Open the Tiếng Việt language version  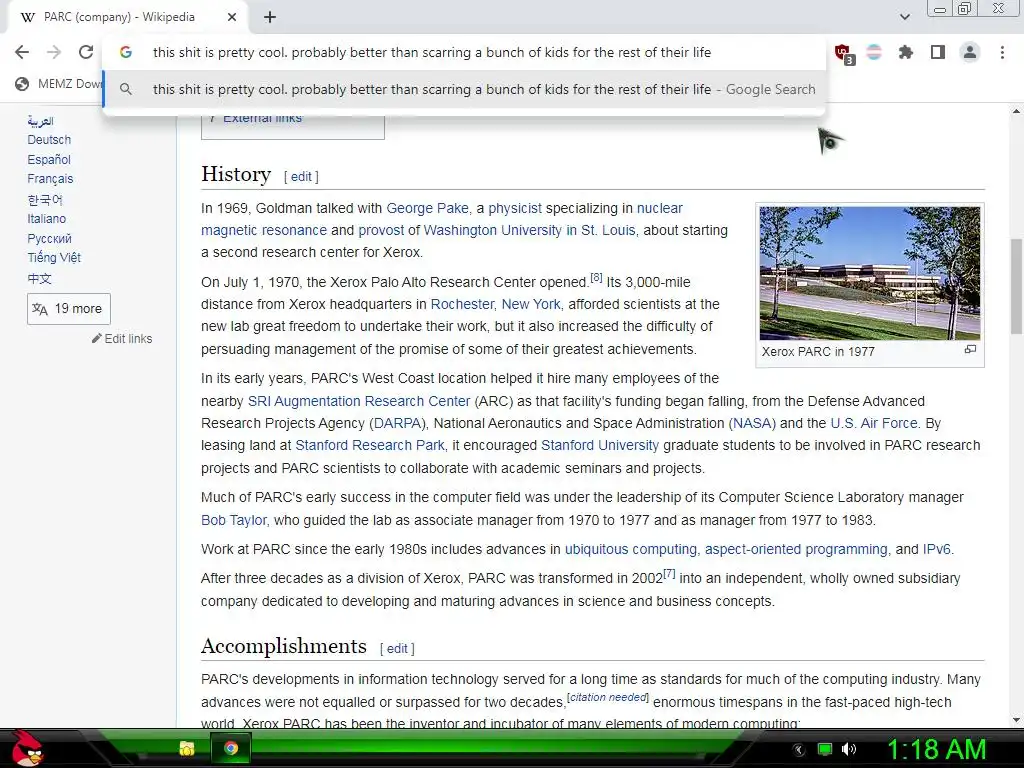(x=54, y=257)
